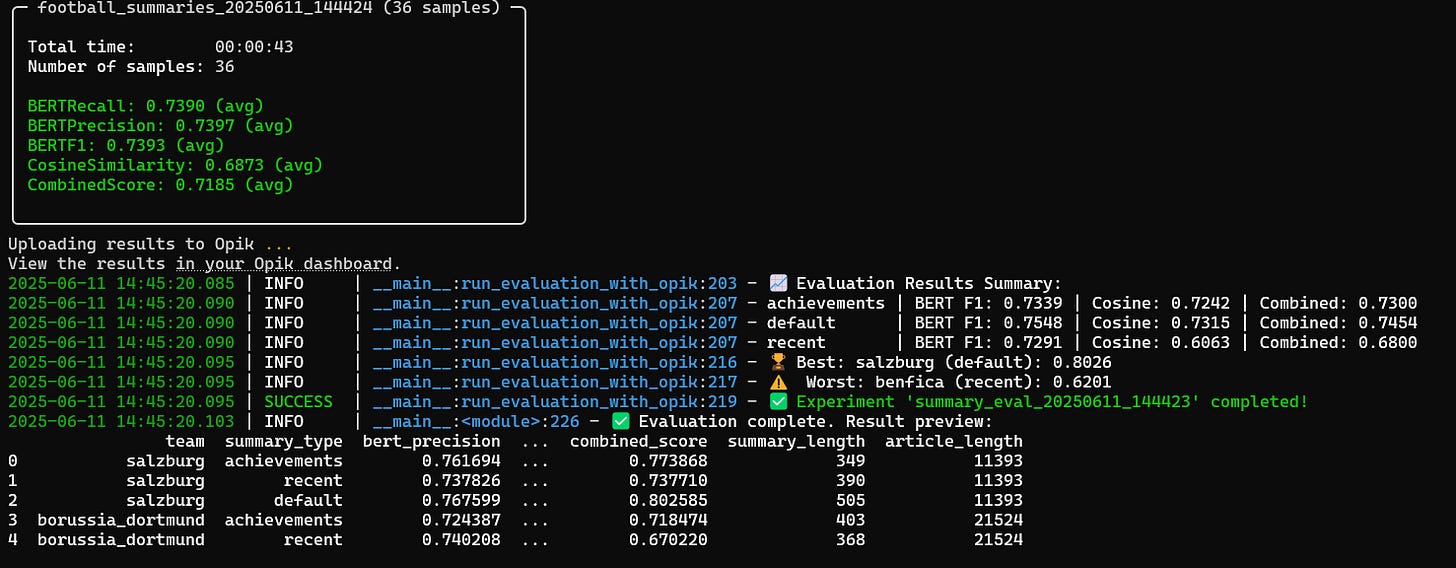The height and width of the screenshot is (568, 1456).
Task: Click summary_length value 349
Action: click(x=851, y=460)
